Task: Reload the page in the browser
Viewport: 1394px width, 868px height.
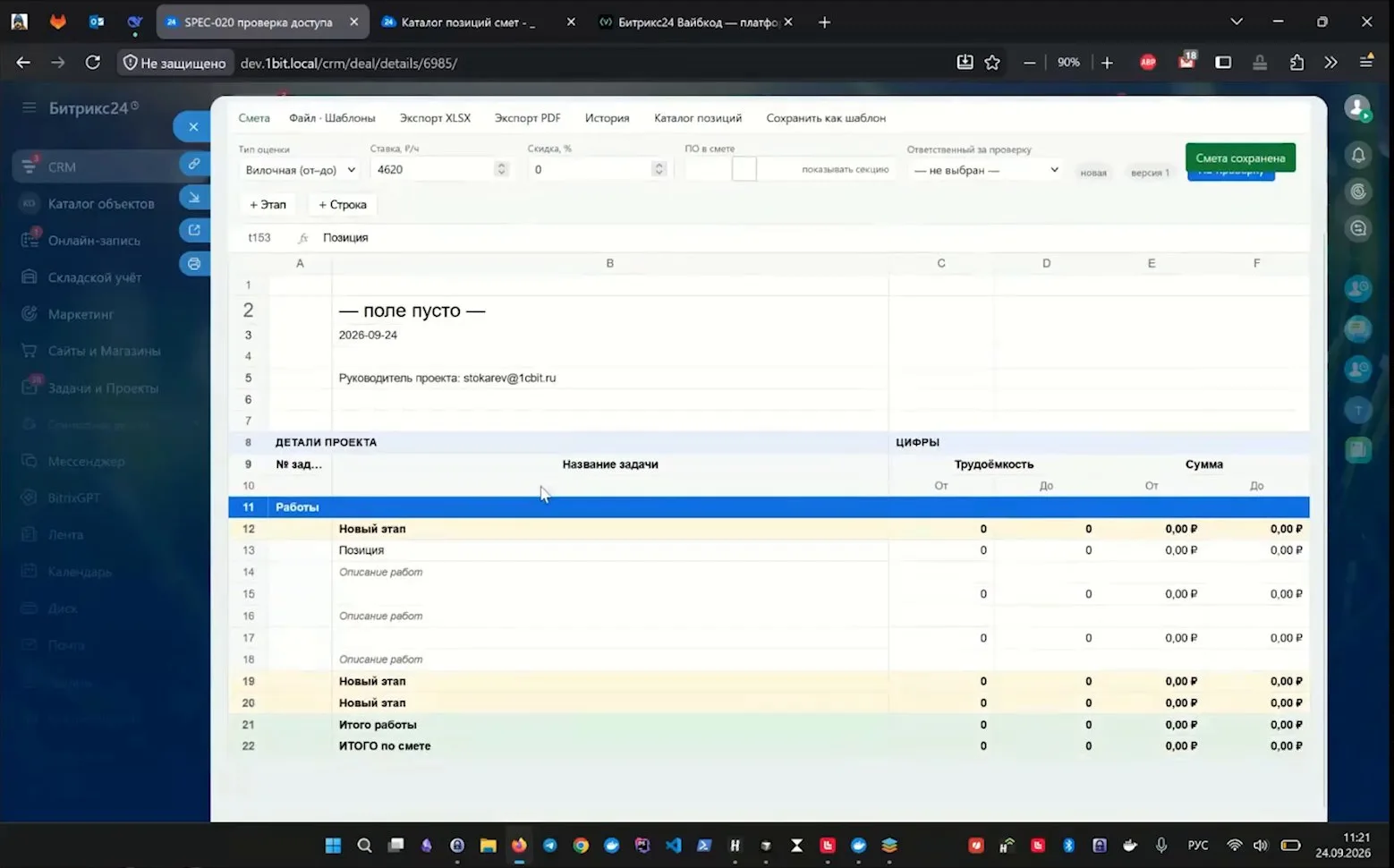Action: pyautogui.click(x=92, y=63)
